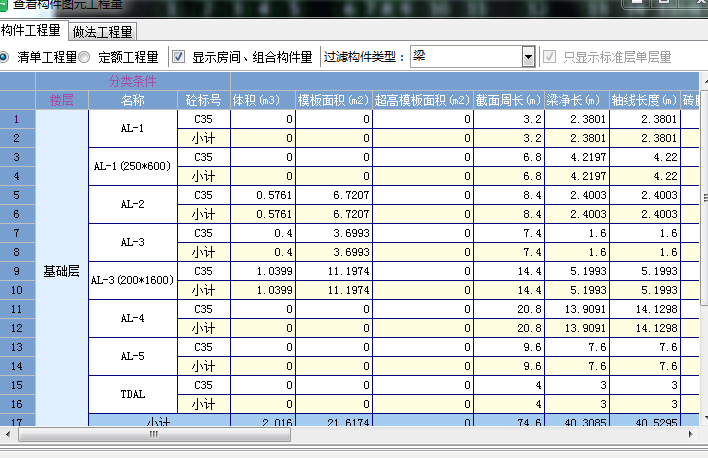This screenshot has height=458, width=708.
Task: Click the horizontal scrollbar right arrow
Action: point(690,435)
